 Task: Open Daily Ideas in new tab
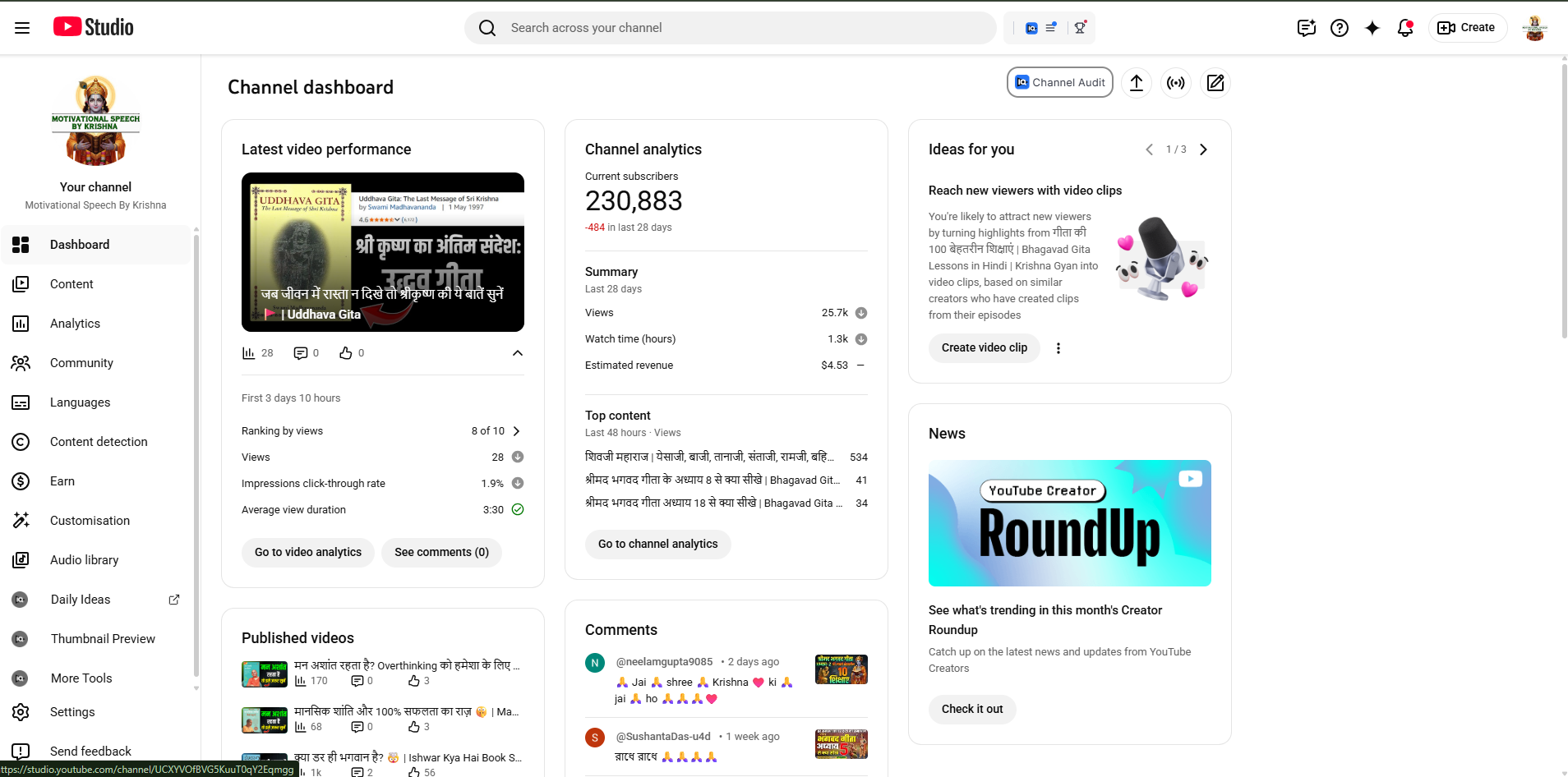tap(173, 599)
